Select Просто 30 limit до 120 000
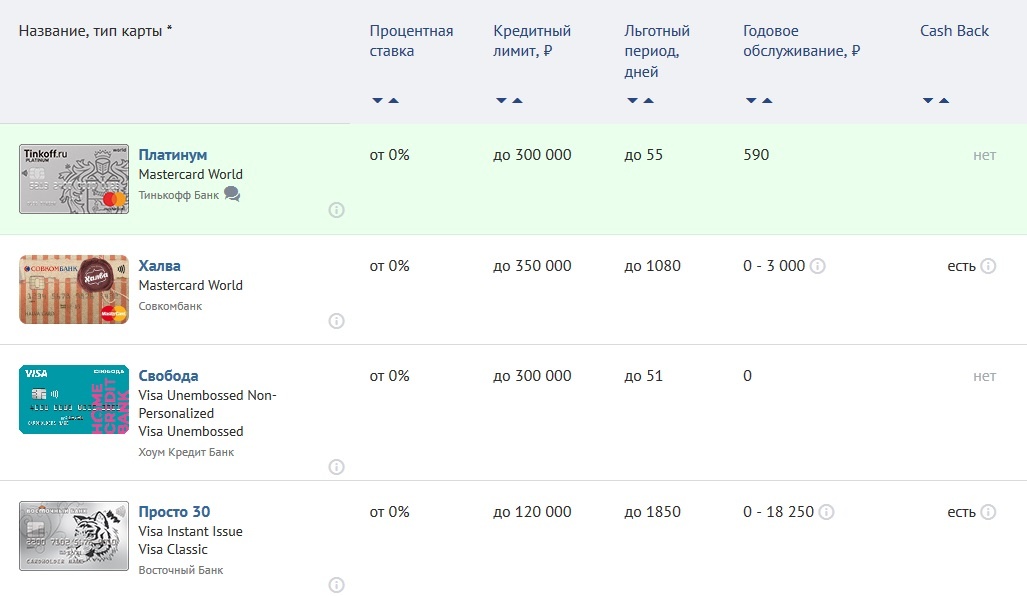Viewport: 1027px width, 596px height. tap(532, 512)
